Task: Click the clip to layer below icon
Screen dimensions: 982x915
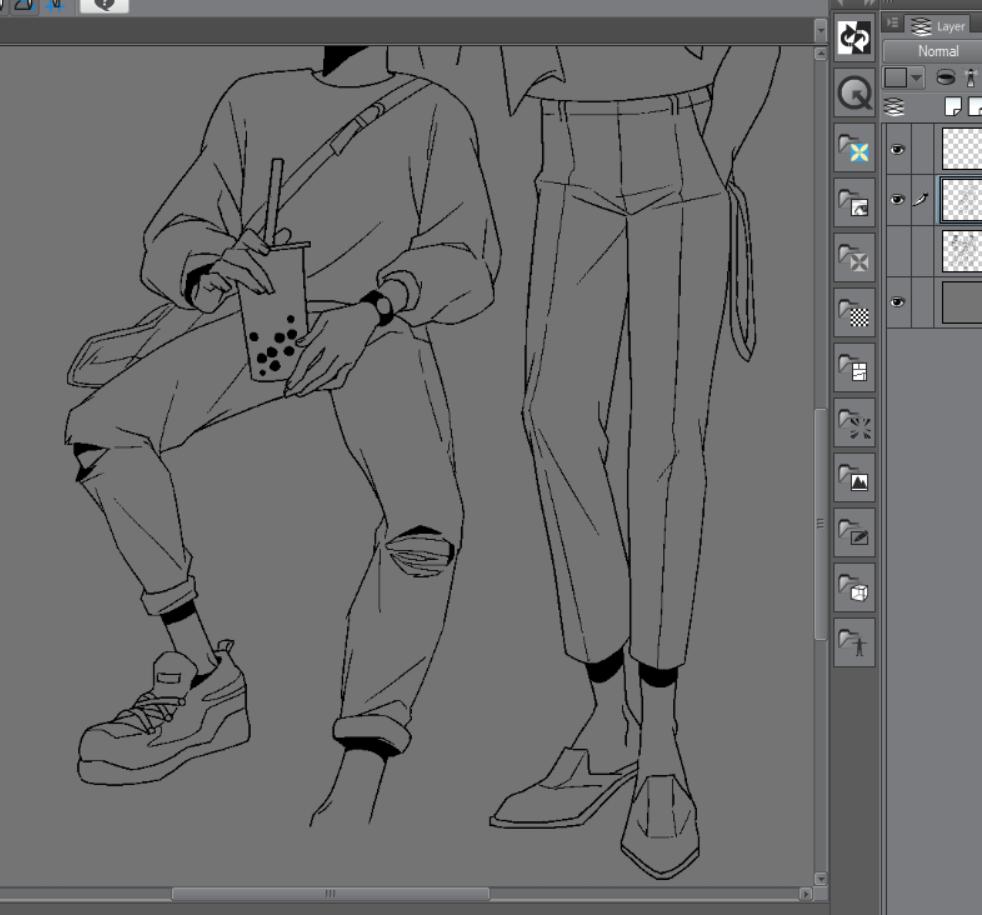Action: (x=945, y=78)
